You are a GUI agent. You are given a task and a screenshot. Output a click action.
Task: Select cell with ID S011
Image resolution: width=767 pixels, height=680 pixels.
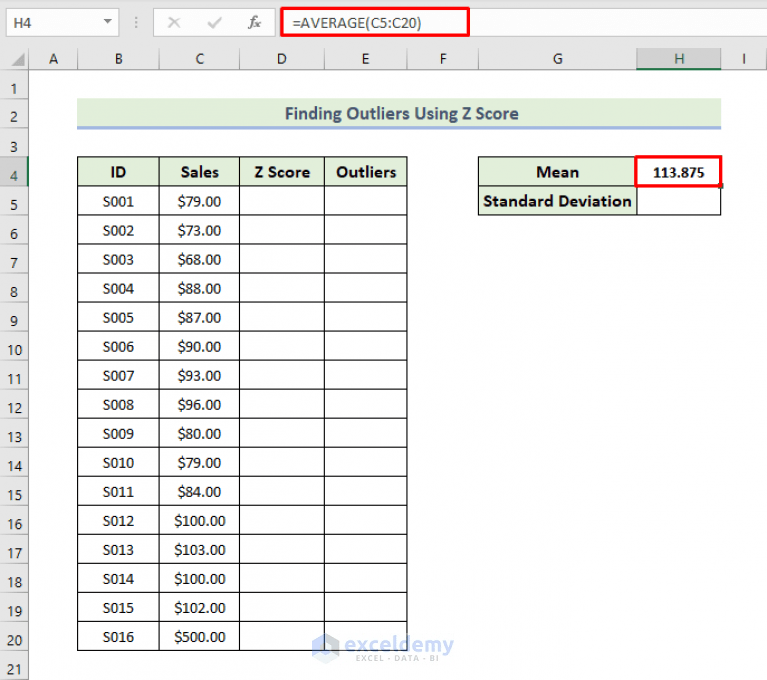[118, 491]
